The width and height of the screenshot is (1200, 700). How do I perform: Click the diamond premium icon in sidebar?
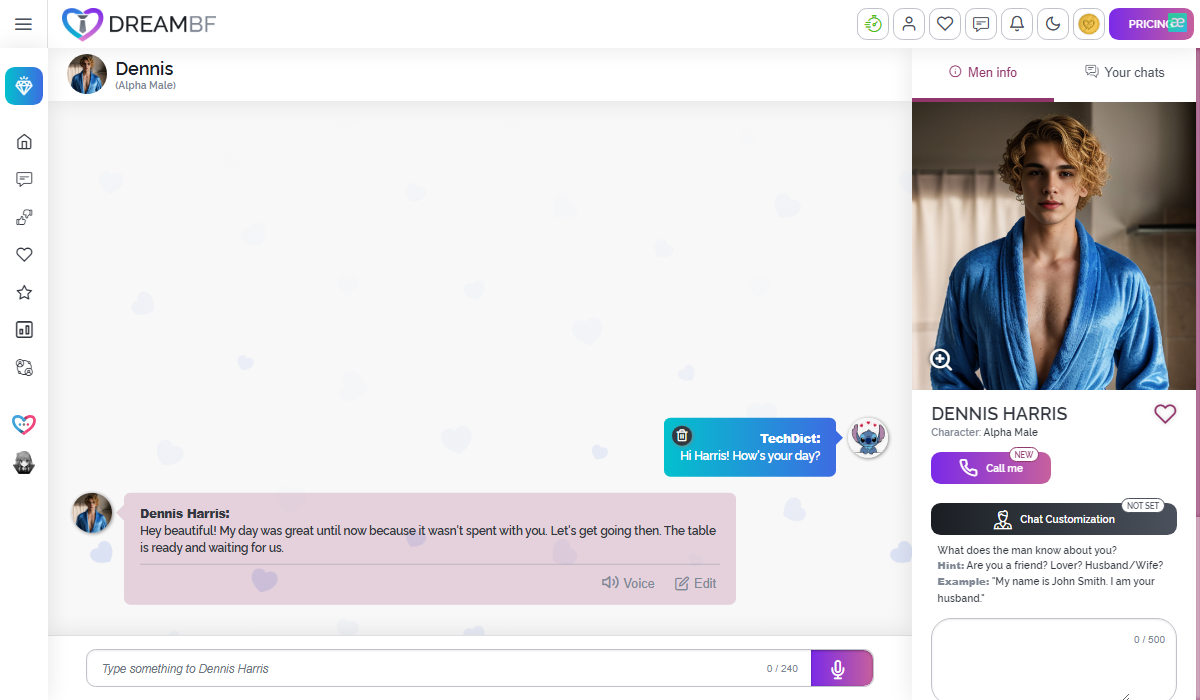pyautogui.click(x=24, y=86)
